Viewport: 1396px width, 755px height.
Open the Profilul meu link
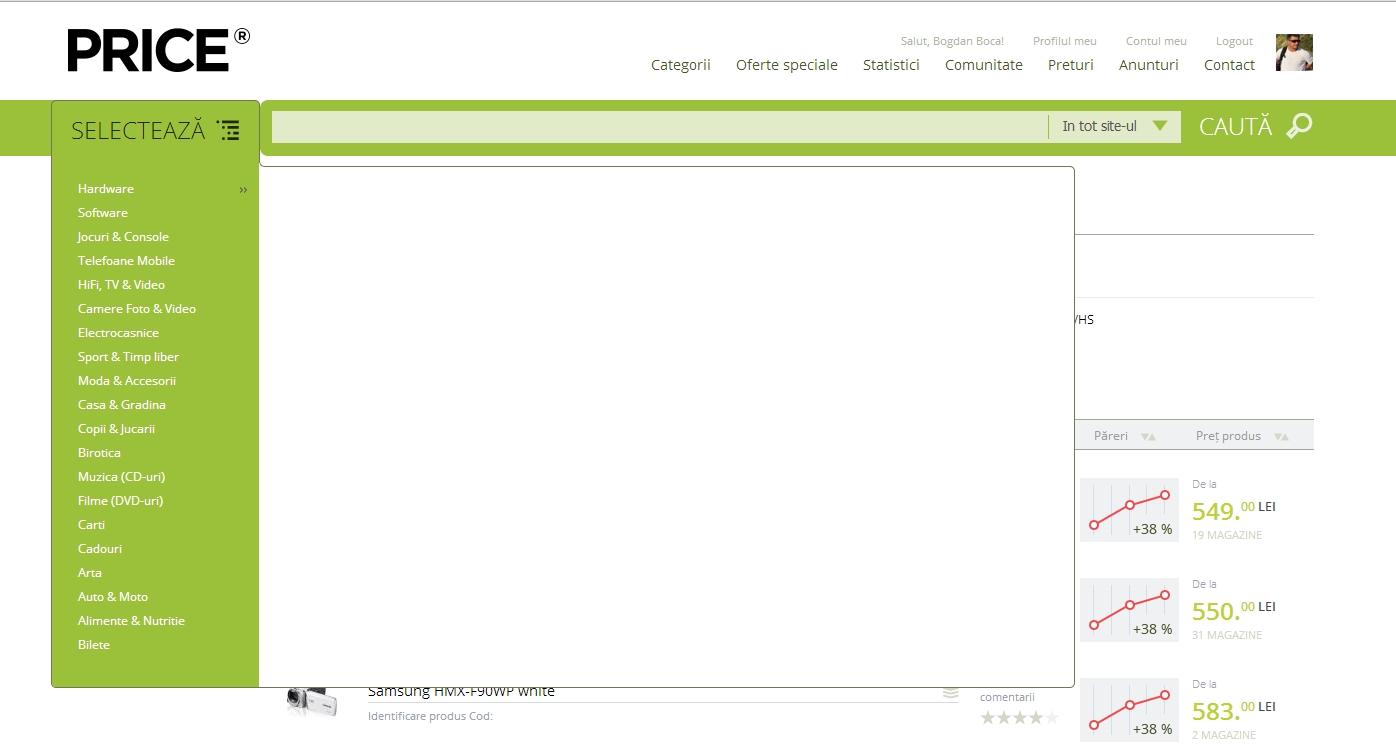(x=1064, y=41)
